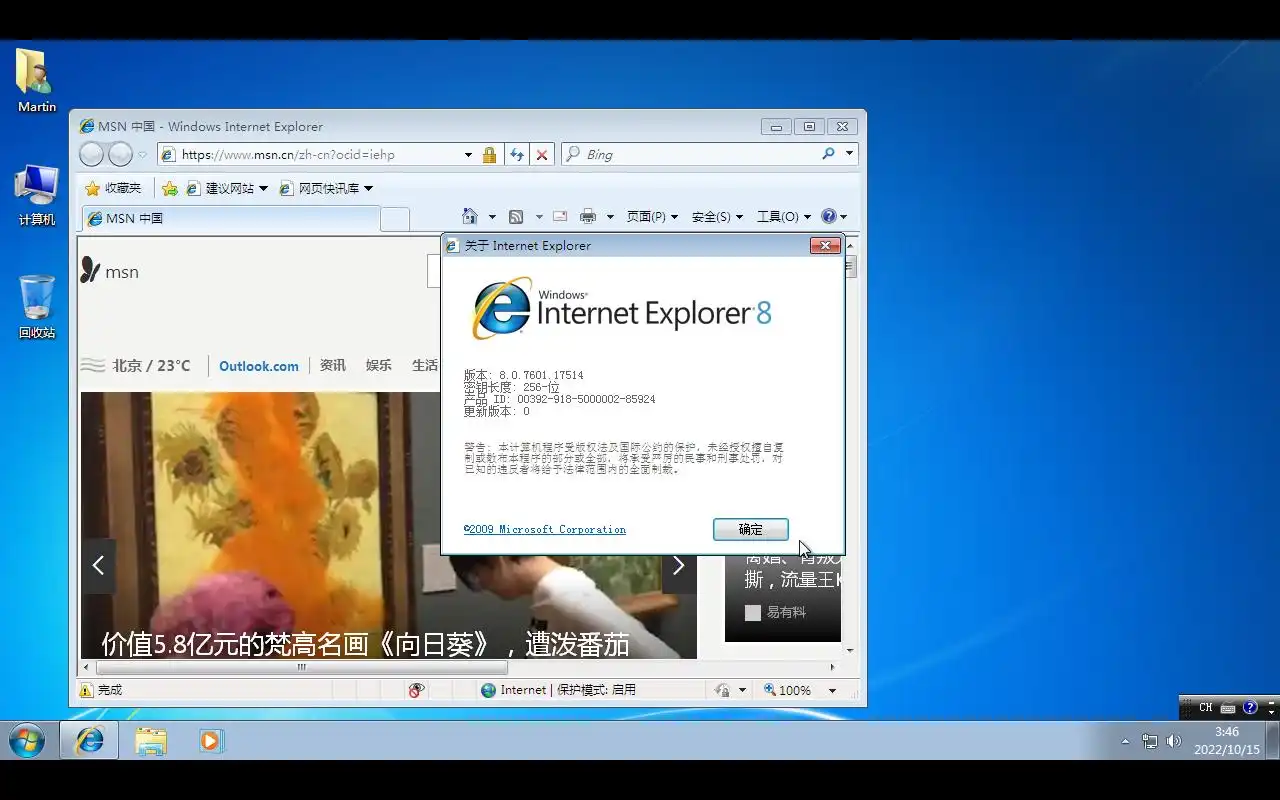
Task: Click the red stop loading icon
Action: click(x=542, y=155)
